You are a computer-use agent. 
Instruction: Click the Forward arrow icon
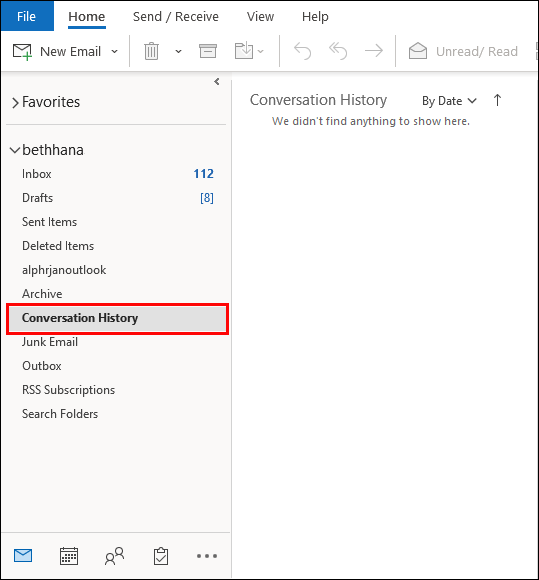pyautogui.click(x=374, y=51)
